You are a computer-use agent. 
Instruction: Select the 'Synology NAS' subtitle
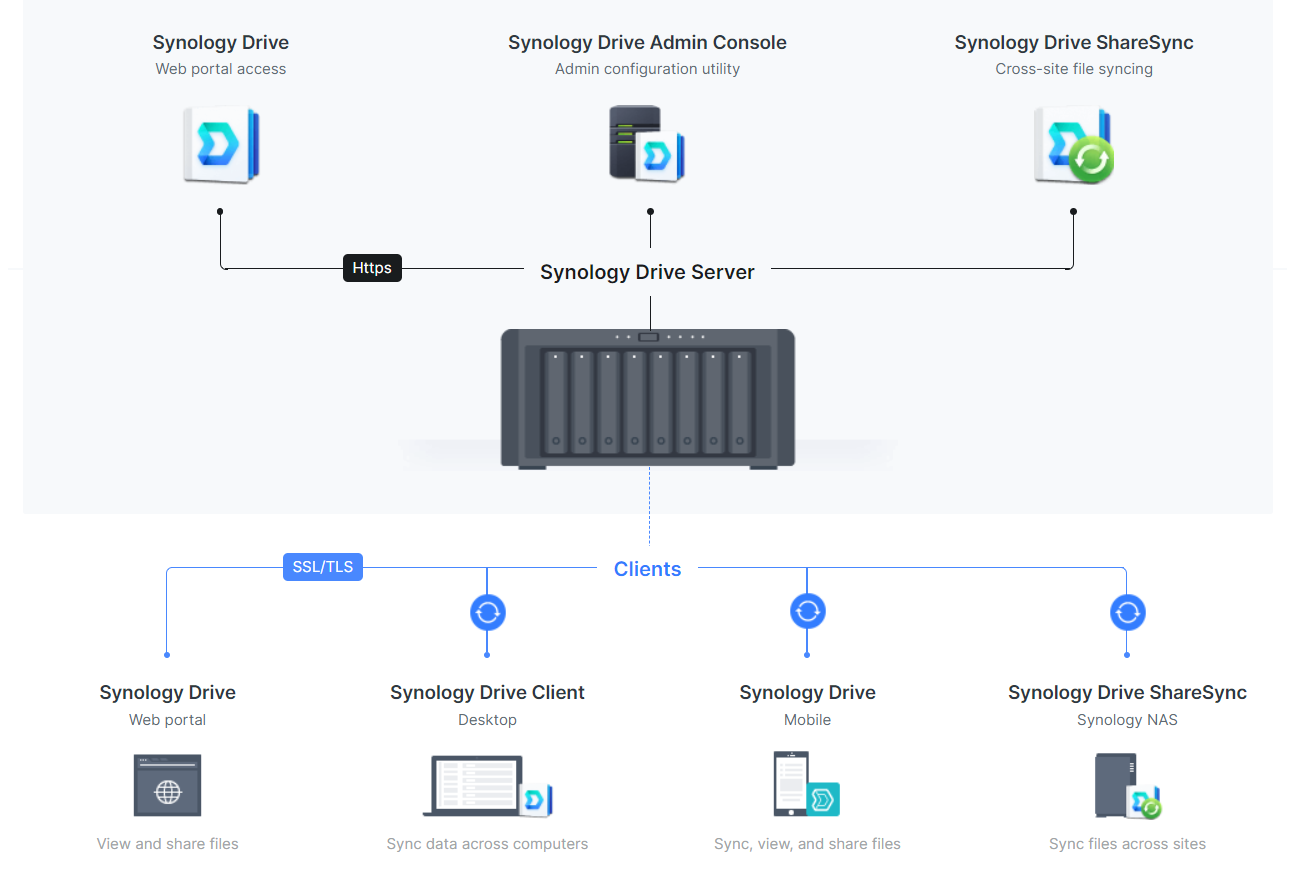[x=1127, y=720]
